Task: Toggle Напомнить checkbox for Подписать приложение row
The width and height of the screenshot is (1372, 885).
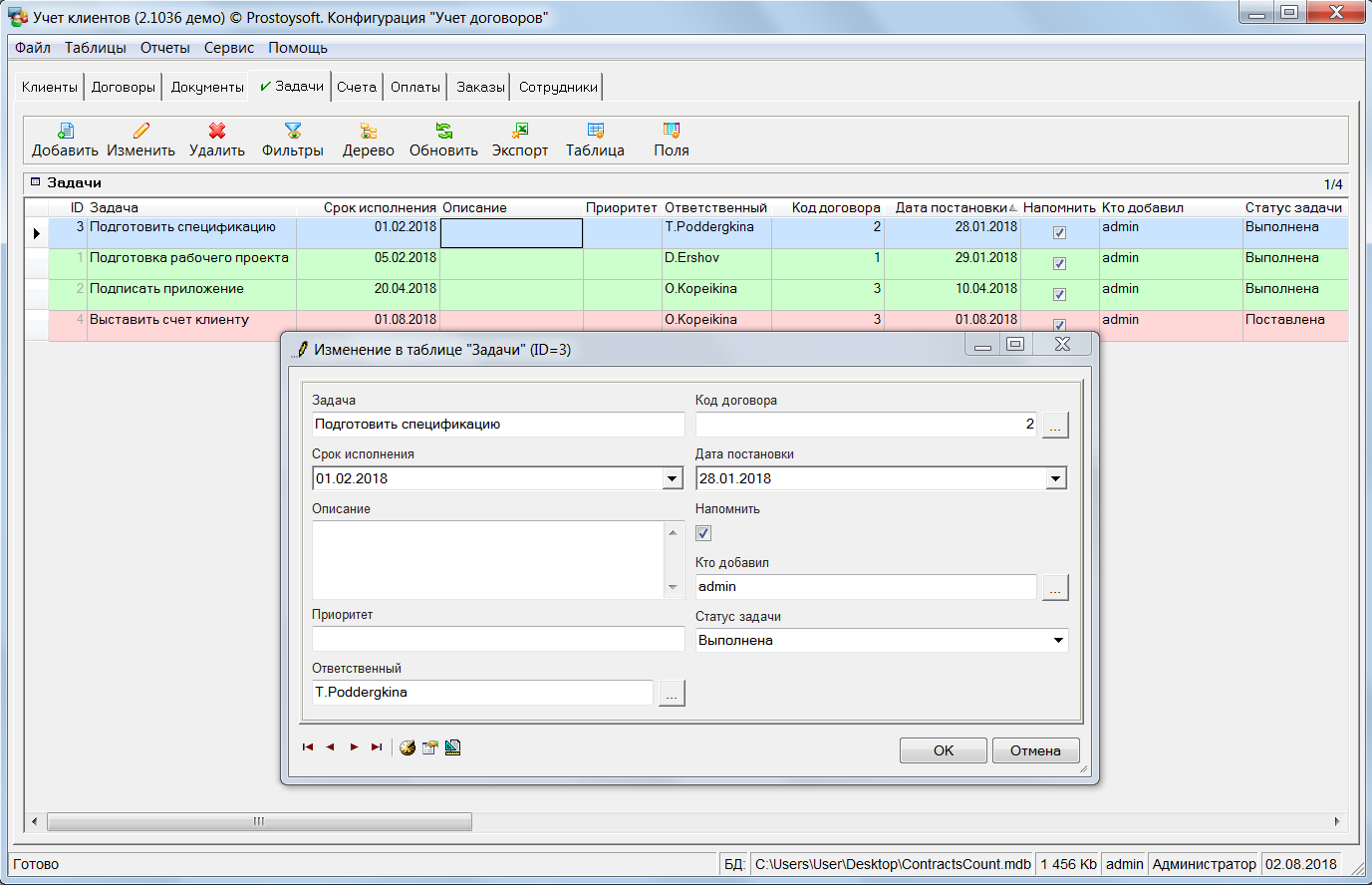Action: [1059, 295]
